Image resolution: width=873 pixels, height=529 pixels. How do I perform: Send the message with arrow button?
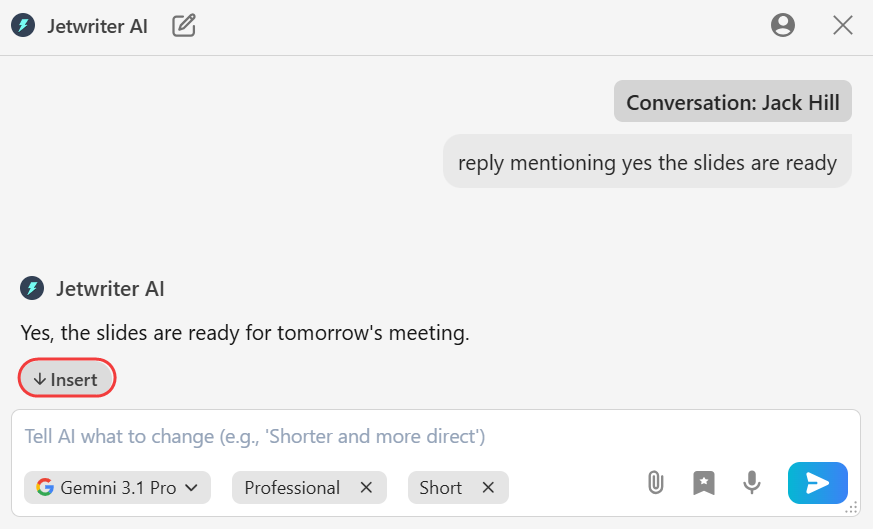coord(817,483)
